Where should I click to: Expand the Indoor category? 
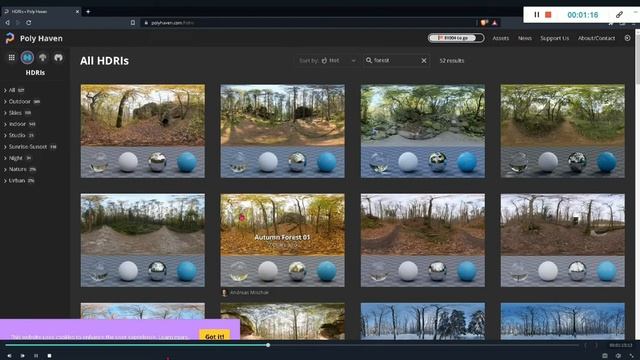(20, 124)
